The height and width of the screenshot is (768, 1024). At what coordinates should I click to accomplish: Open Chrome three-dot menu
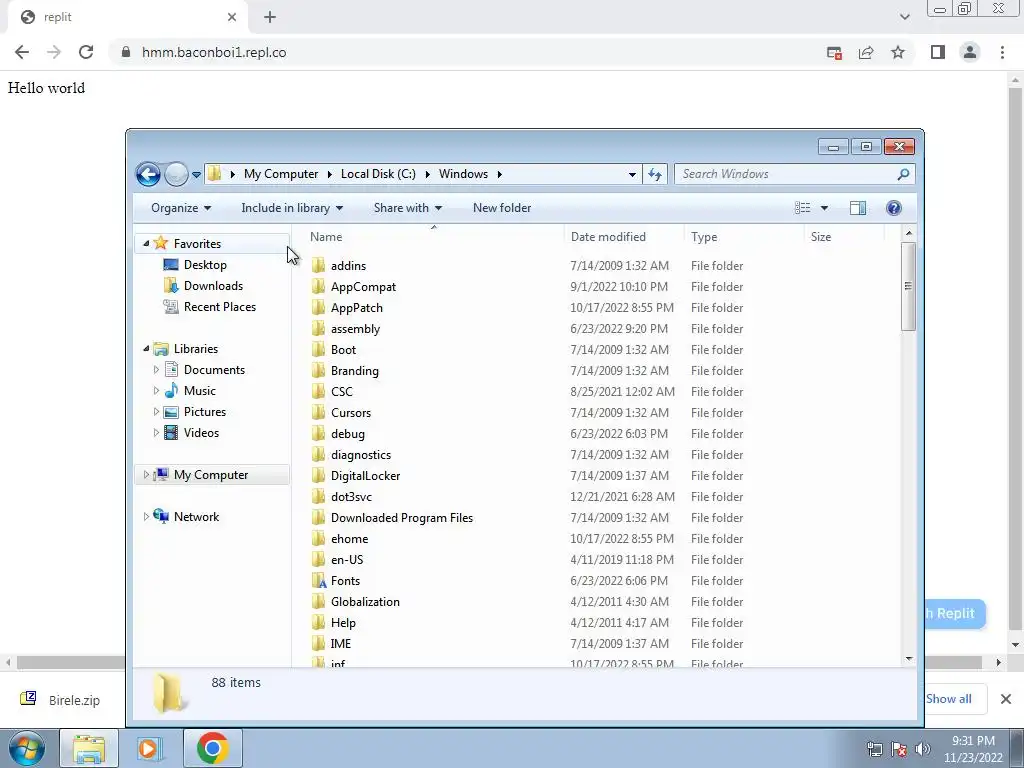click(x=1002, y=52)
